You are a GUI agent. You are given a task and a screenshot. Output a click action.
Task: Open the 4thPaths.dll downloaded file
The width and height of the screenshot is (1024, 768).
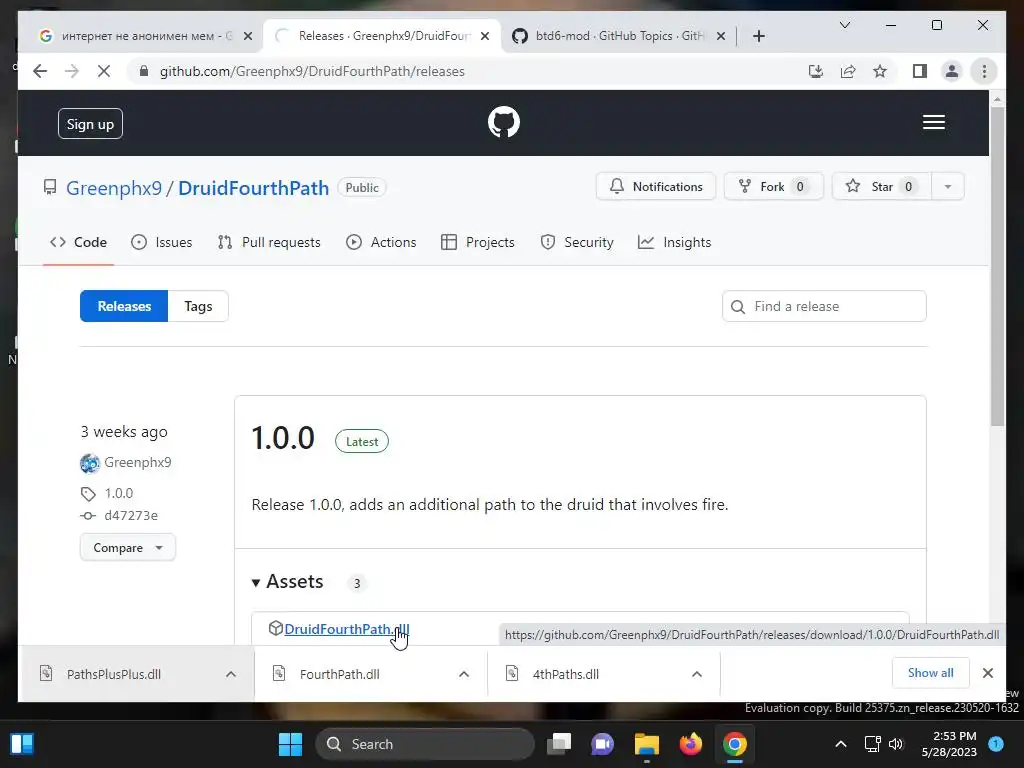[566, 674]
